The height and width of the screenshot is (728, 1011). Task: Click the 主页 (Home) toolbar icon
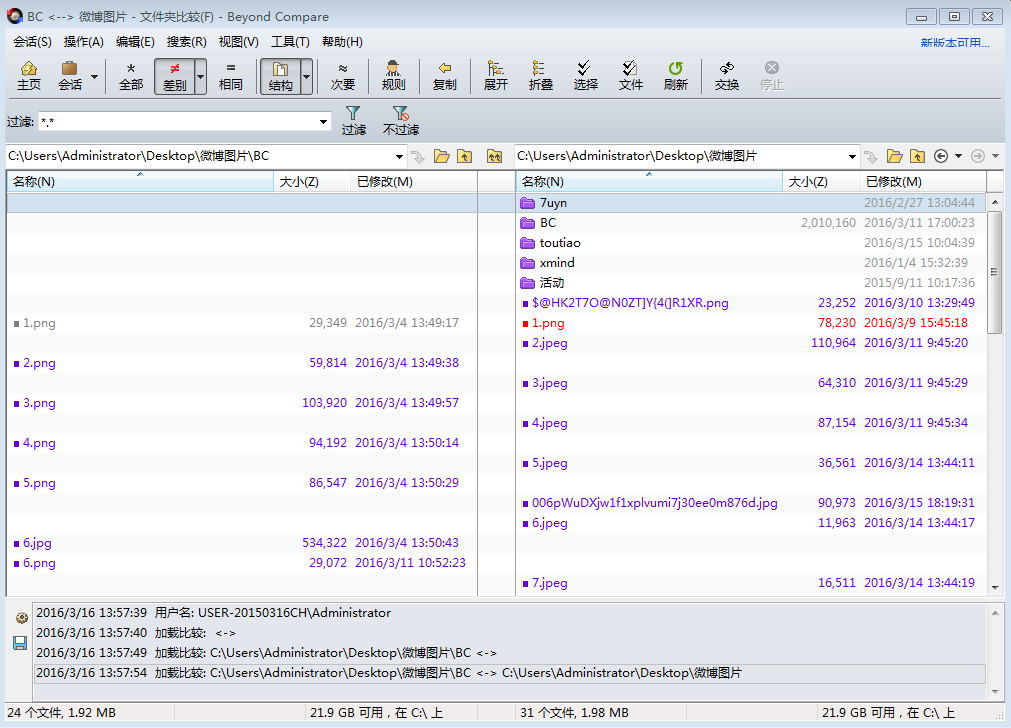point(29,76)
